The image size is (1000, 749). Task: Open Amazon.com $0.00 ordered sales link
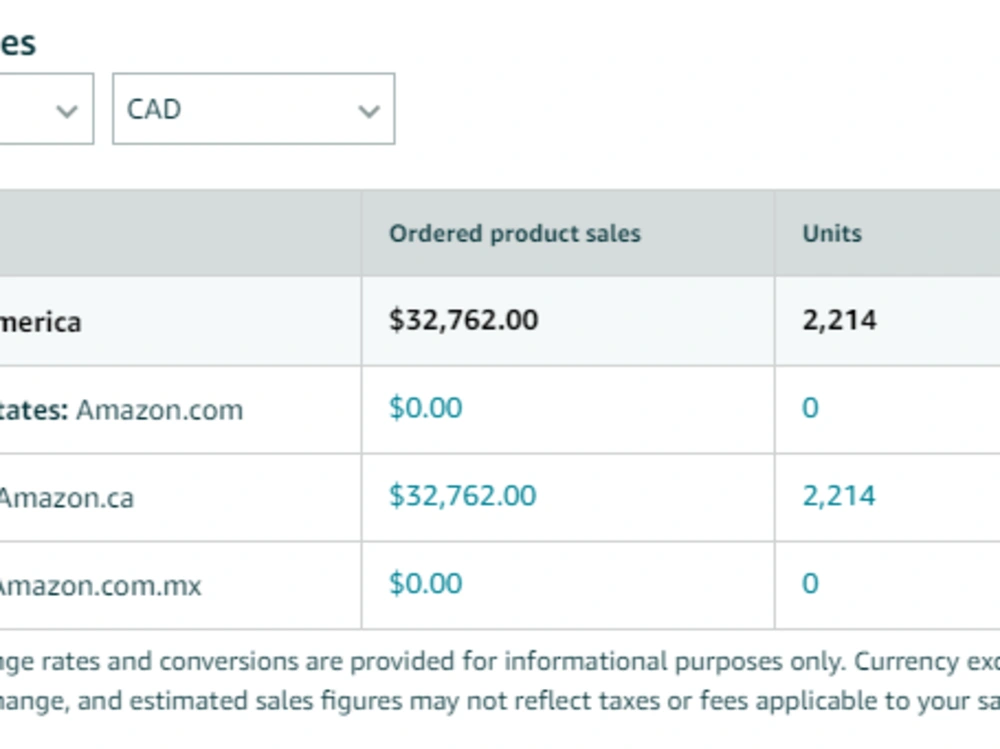click(x=425, y=408)
